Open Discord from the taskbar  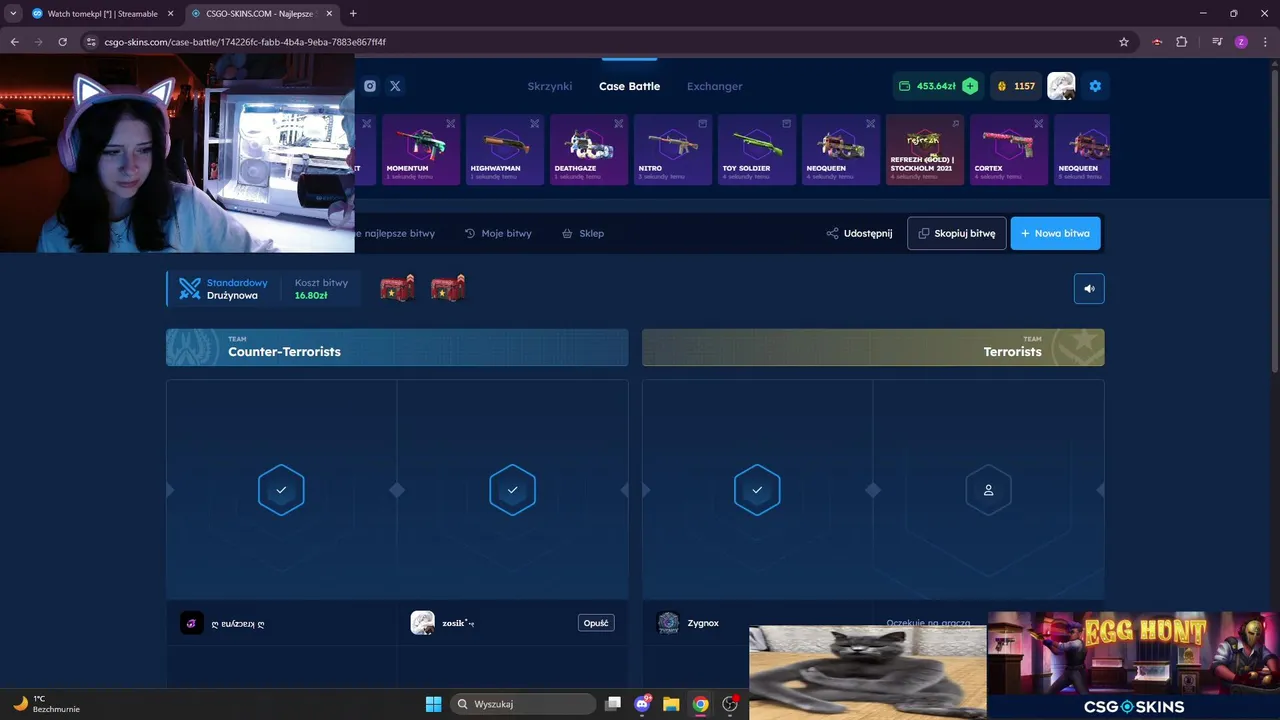tap(642, 704)
